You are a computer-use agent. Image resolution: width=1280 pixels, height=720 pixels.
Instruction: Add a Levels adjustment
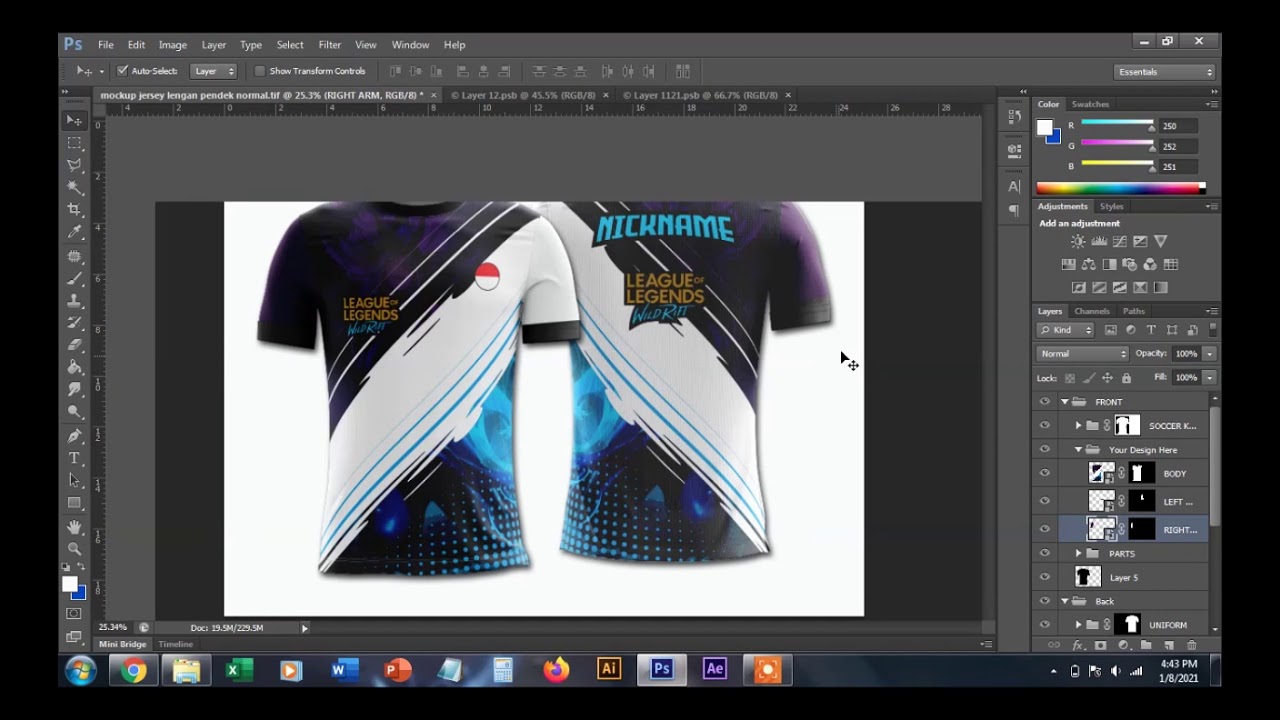[x=1098, y=241]
